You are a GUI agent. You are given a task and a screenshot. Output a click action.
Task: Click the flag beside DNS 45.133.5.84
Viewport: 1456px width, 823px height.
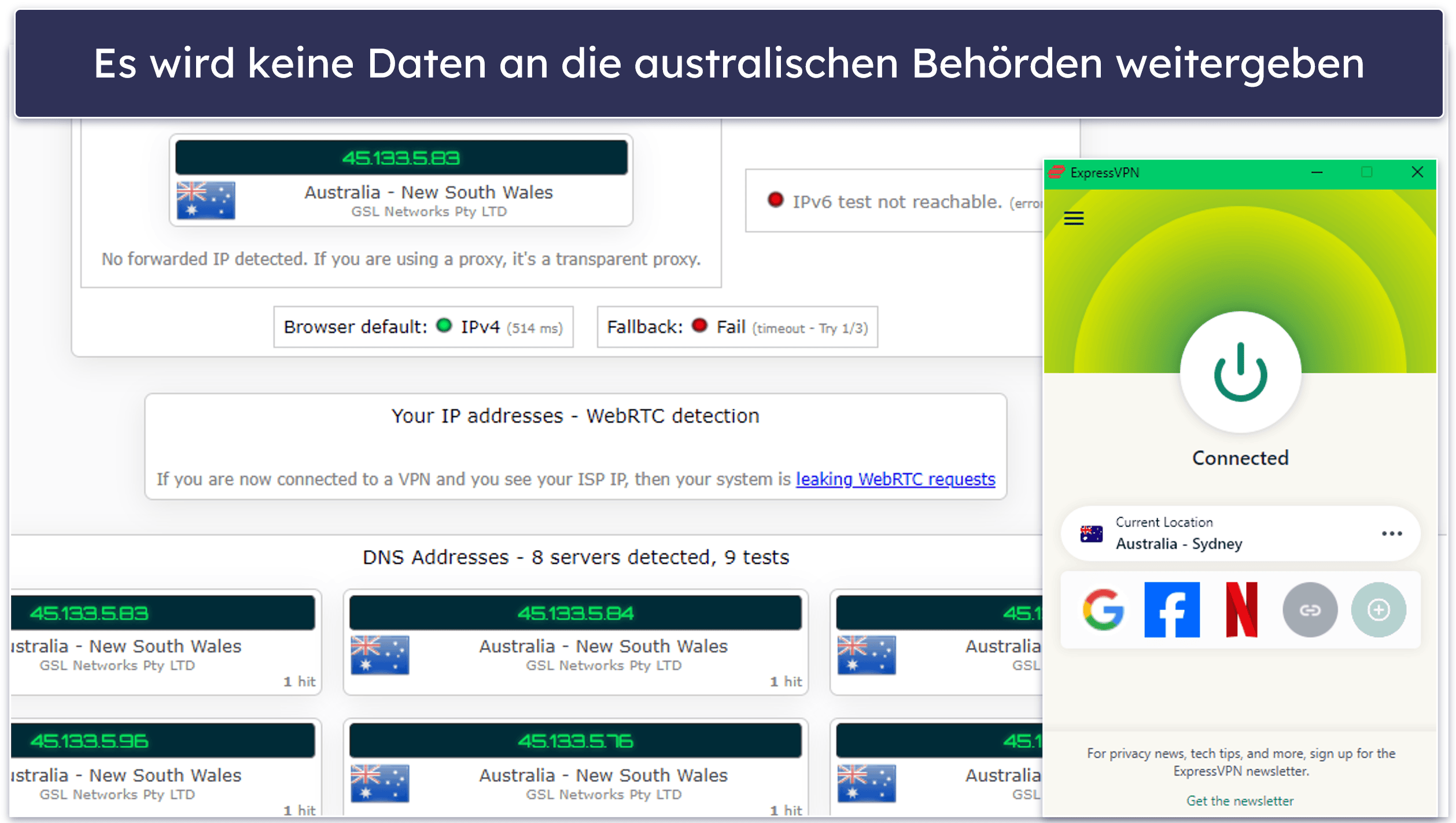[x=379, y=655]
